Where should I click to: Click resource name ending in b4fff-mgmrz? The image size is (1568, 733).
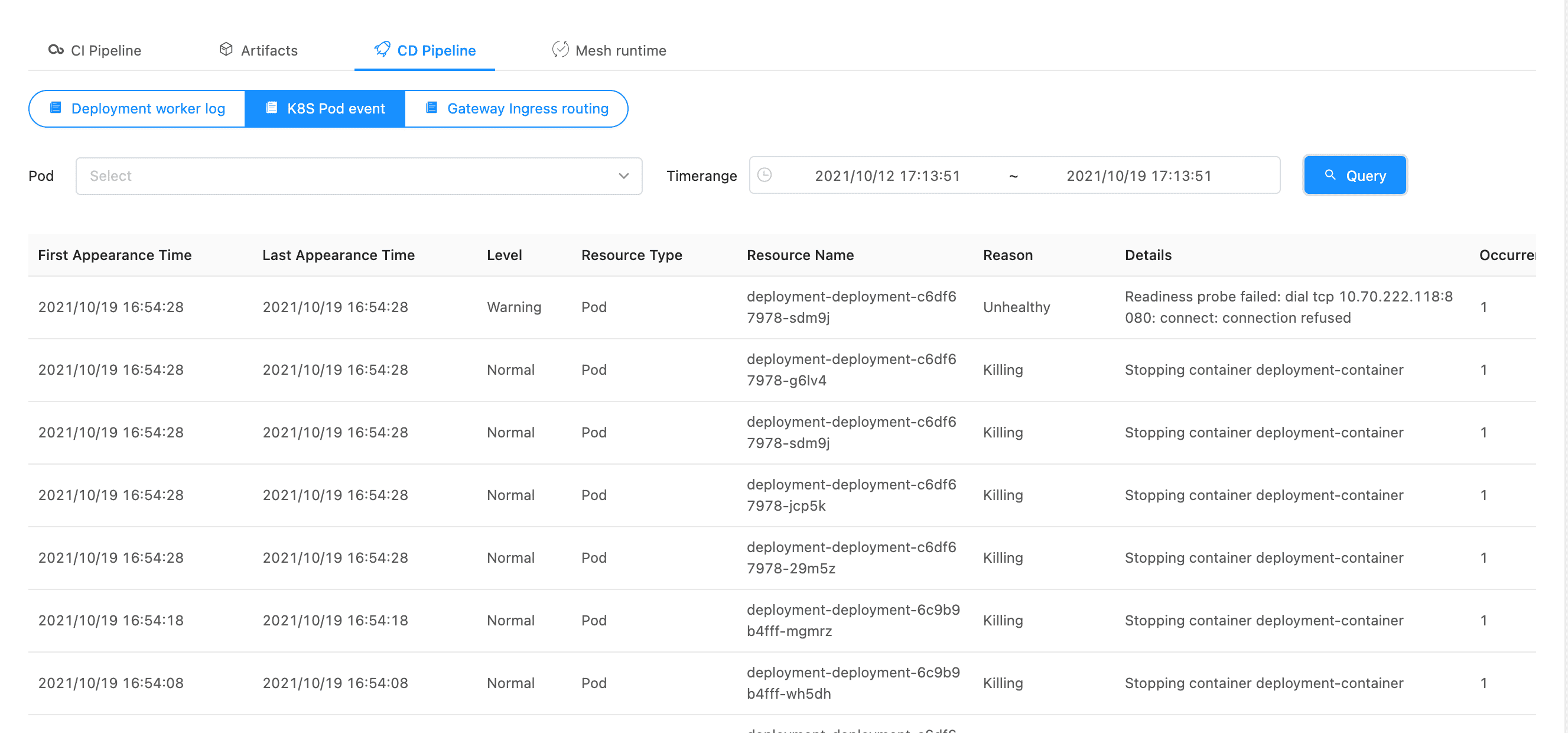[x=853, y=621]
